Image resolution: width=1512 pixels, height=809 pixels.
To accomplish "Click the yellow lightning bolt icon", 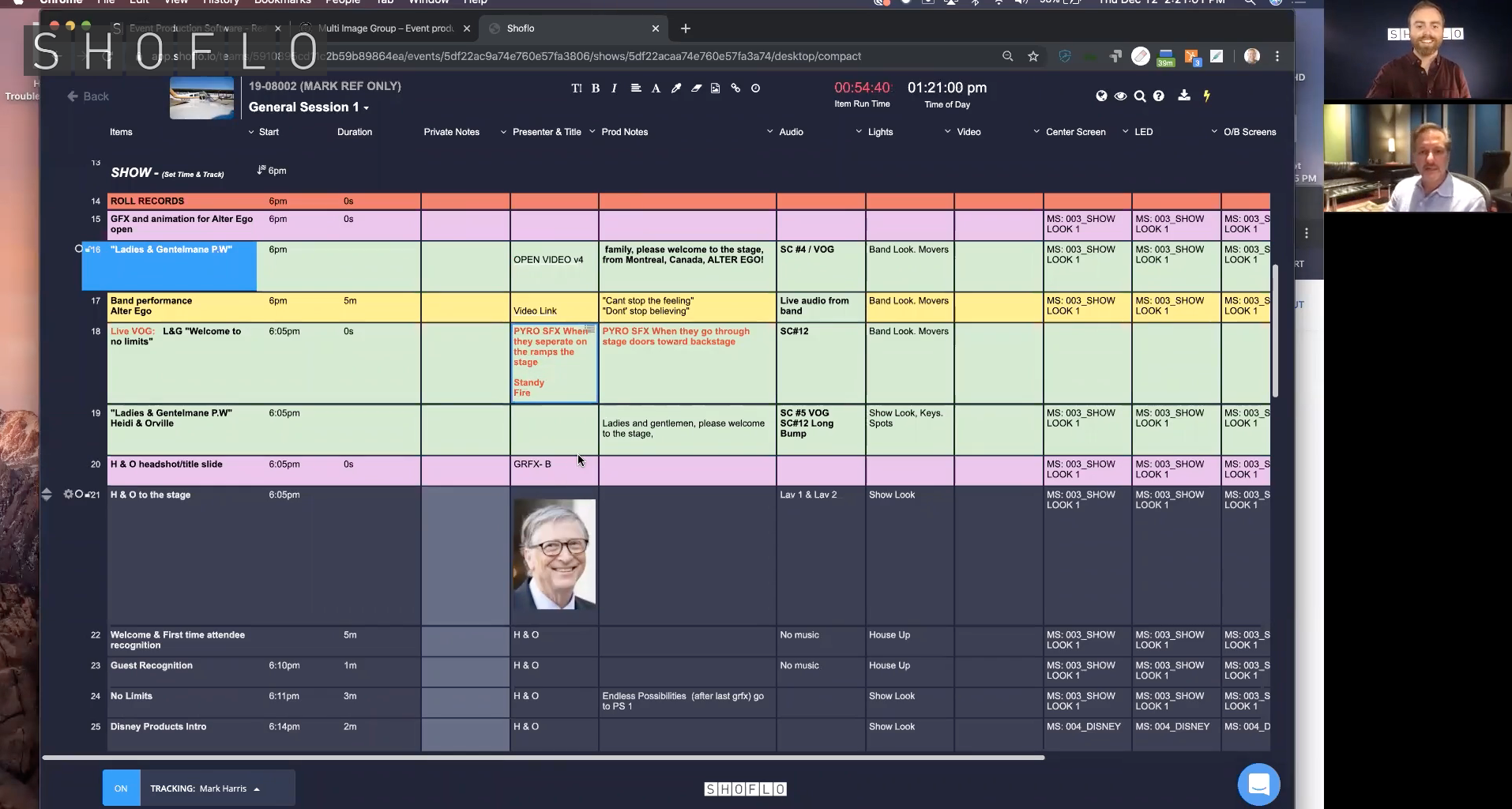I will (x=1206, y=96).
